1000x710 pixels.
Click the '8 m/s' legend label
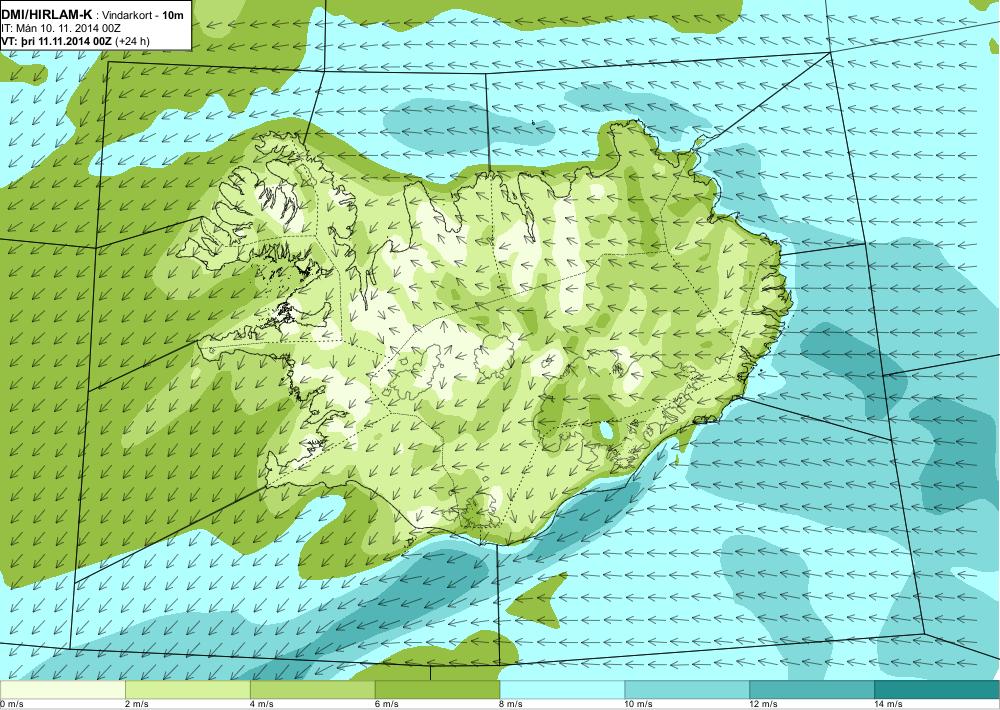512,704
